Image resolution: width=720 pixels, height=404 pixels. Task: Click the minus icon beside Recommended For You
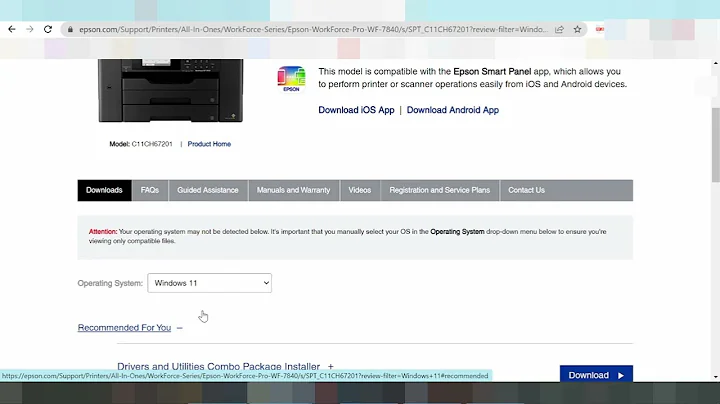pyautogui.click(x=180, y=328)
